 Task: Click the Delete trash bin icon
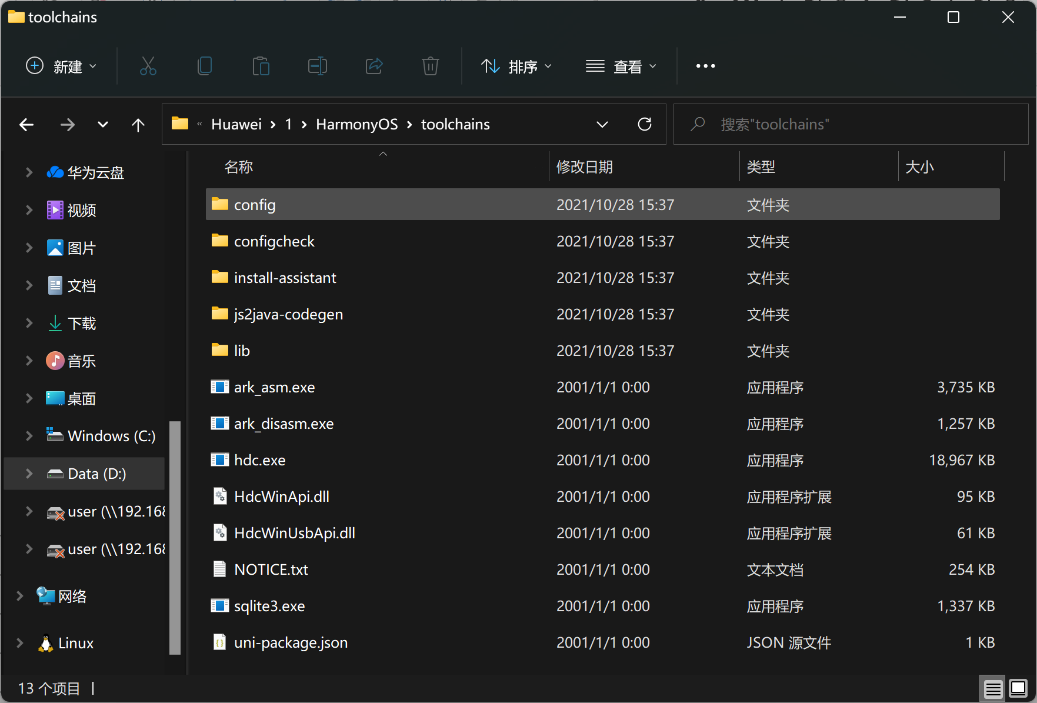[431, 66]
